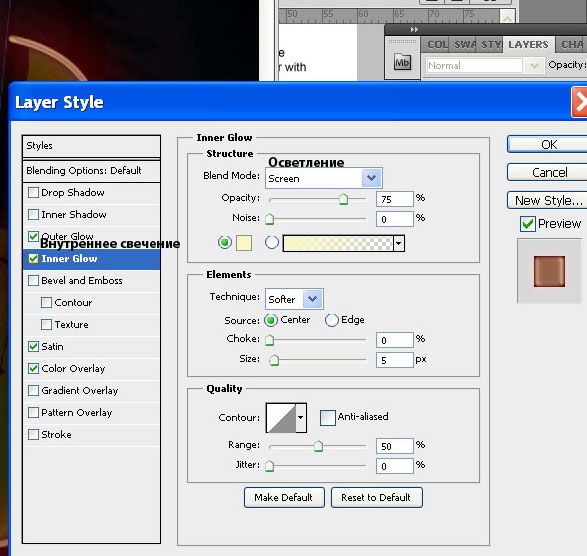Enable the Bevel and Emboss checkbox
Viewport: 587px width, 556px height.
[x=33, y=280]
